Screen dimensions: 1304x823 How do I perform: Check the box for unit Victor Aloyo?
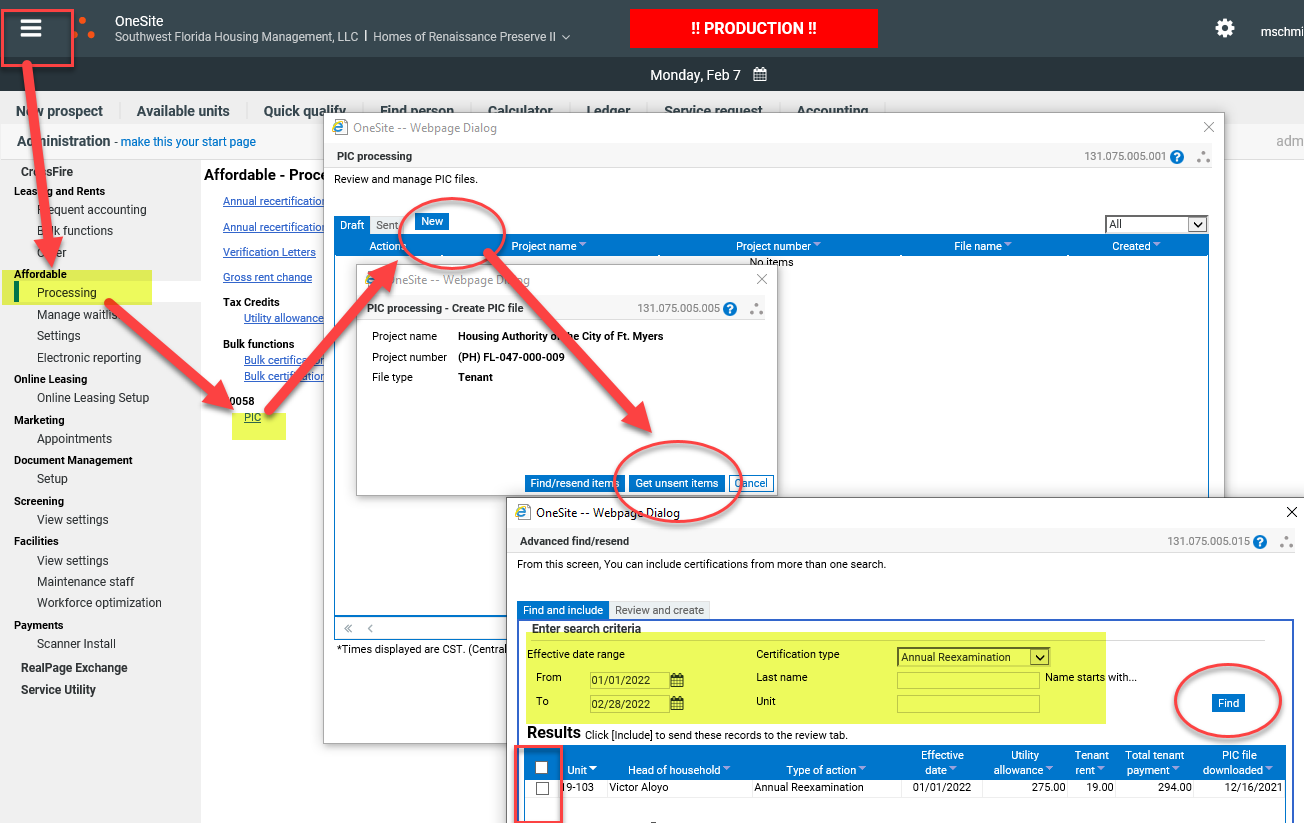[542, 788]
